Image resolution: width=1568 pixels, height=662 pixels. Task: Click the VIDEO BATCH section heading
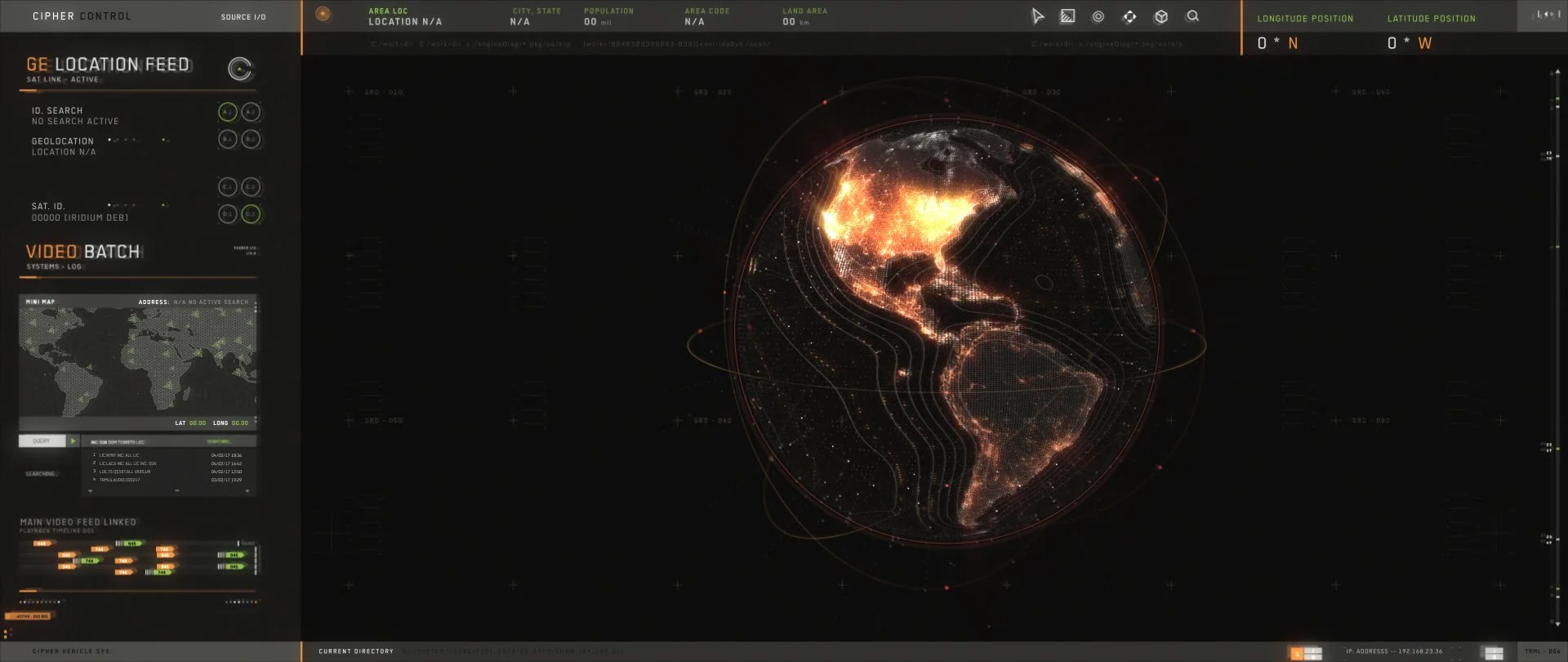83,252
